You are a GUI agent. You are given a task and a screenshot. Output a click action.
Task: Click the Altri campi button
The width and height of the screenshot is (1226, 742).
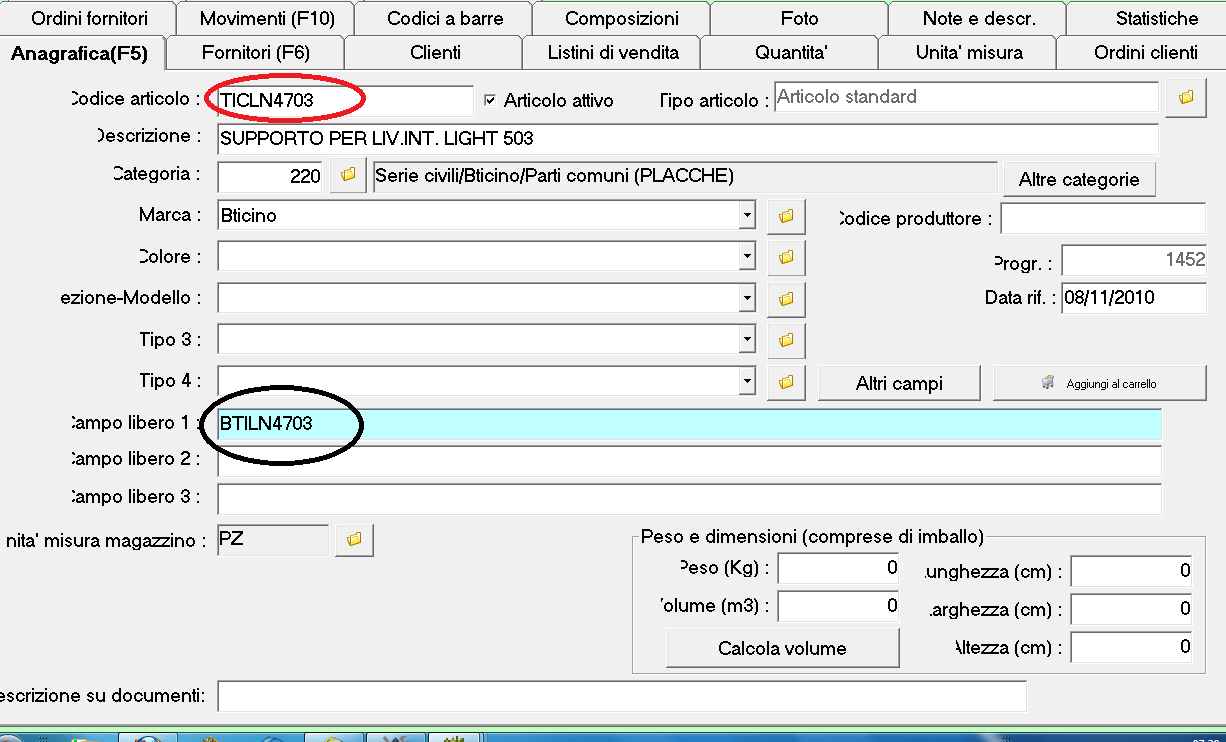pos(898,383)
